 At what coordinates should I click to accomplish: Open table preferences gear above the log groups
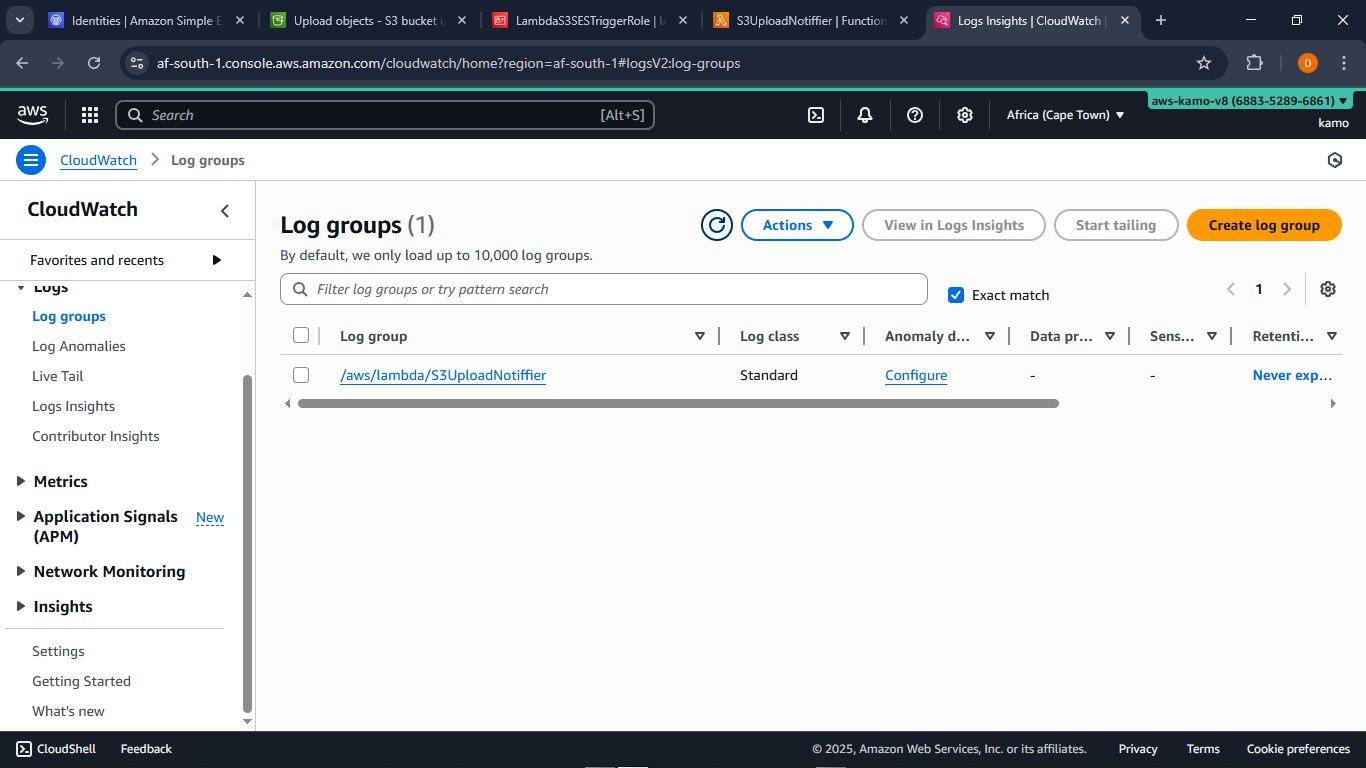[1328, 289]
